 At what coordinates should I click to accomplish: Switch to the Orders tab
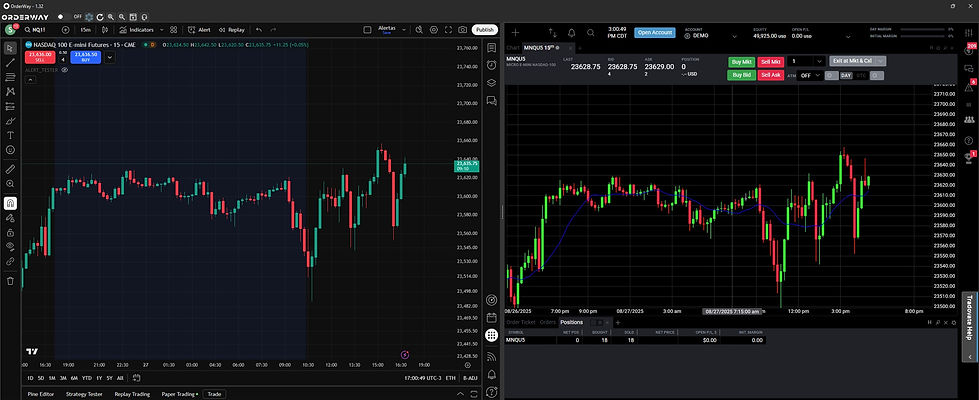coord(548,322)
